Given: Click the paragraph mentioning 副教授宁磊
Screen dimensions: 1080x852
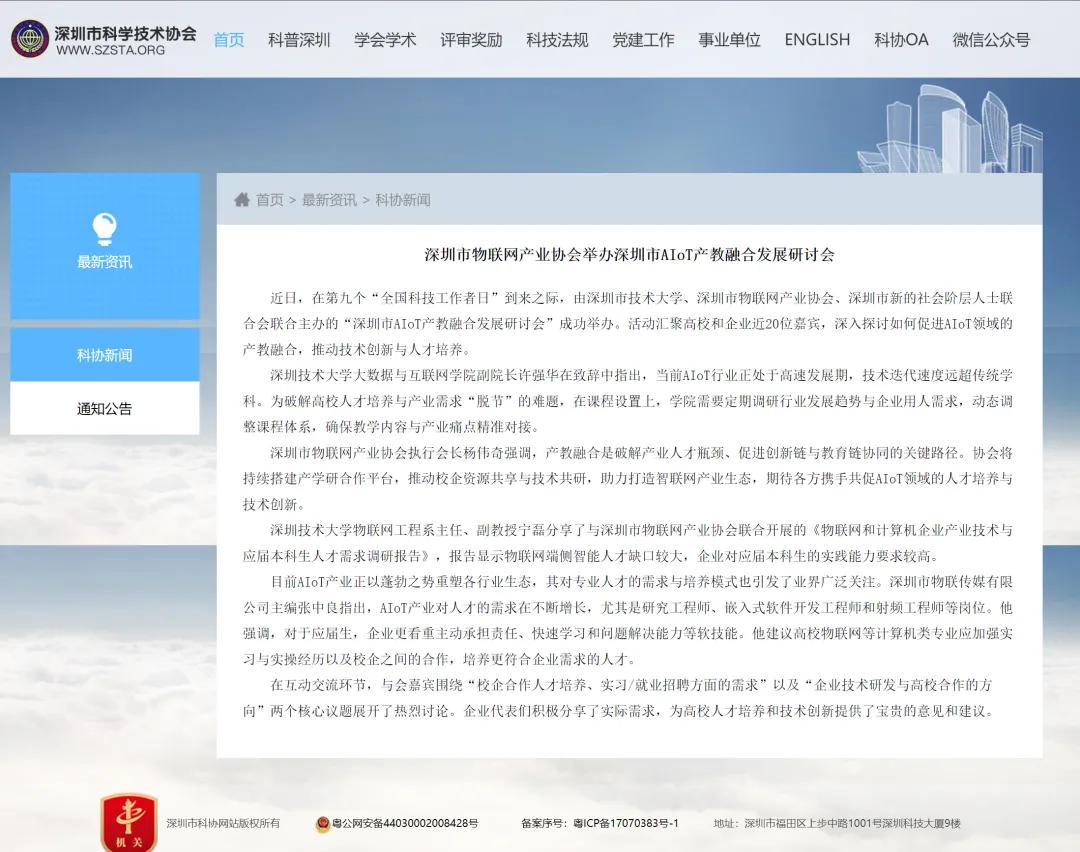Looking at the screenshot, I should point(628,543).
